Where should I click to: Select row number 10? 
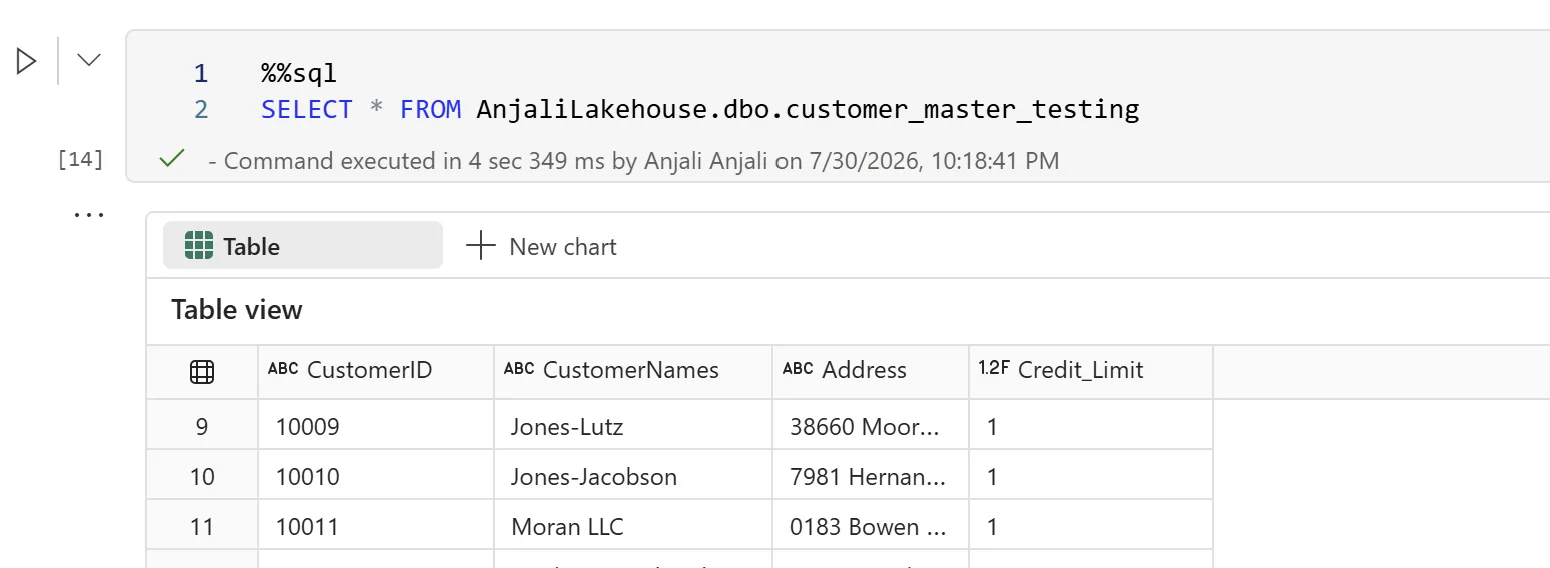coord(202,477)
